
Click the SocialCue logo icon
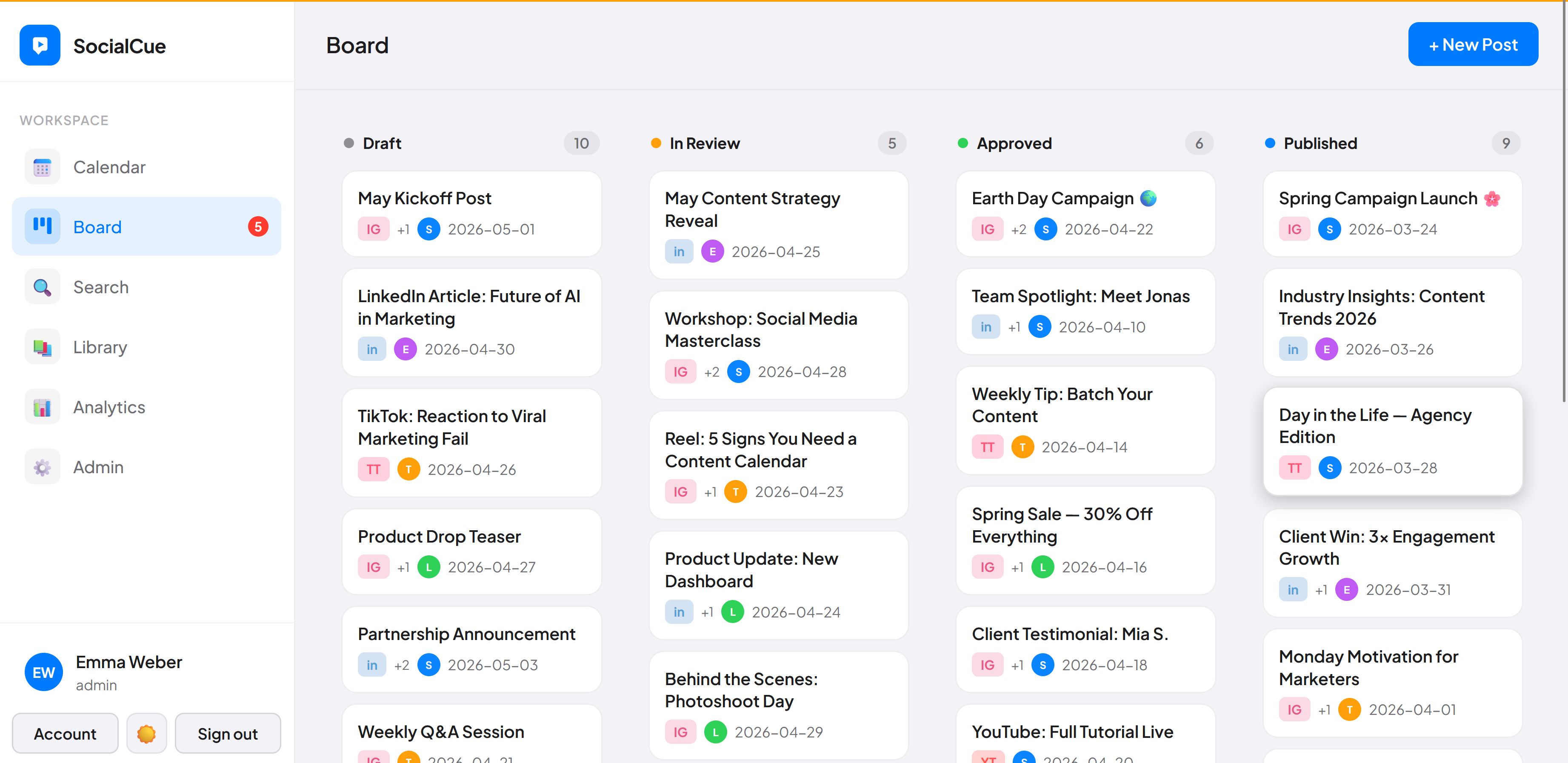40,44
